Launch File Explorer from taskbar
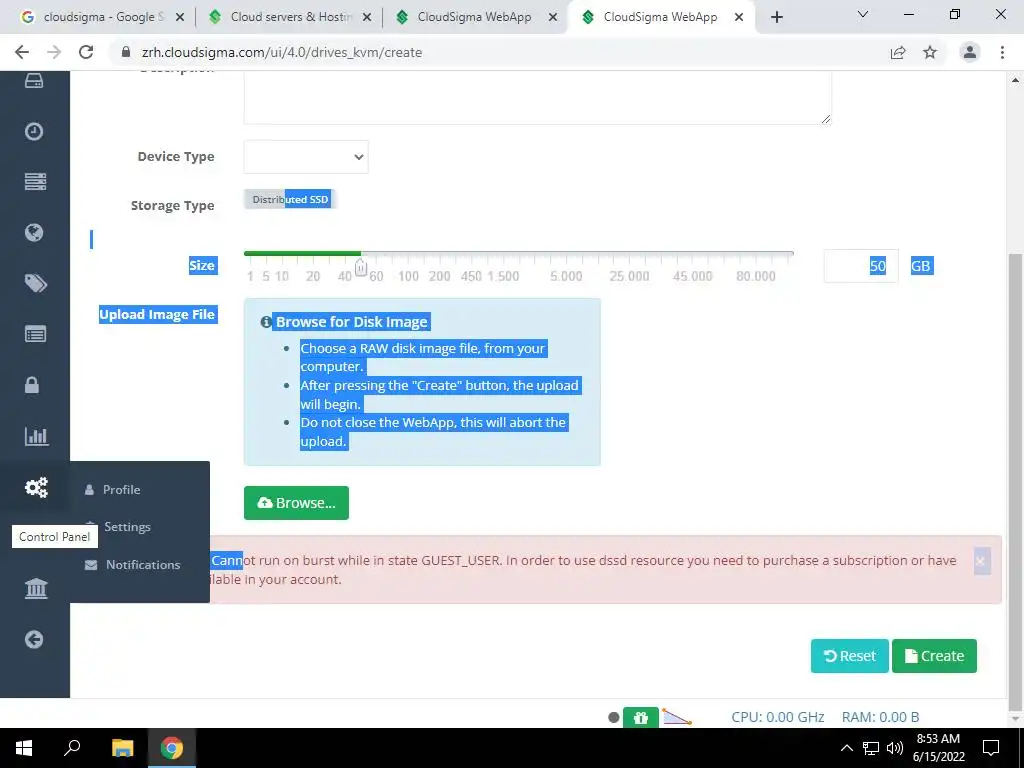Screen dimensions: 1024x768 point(122,748)
